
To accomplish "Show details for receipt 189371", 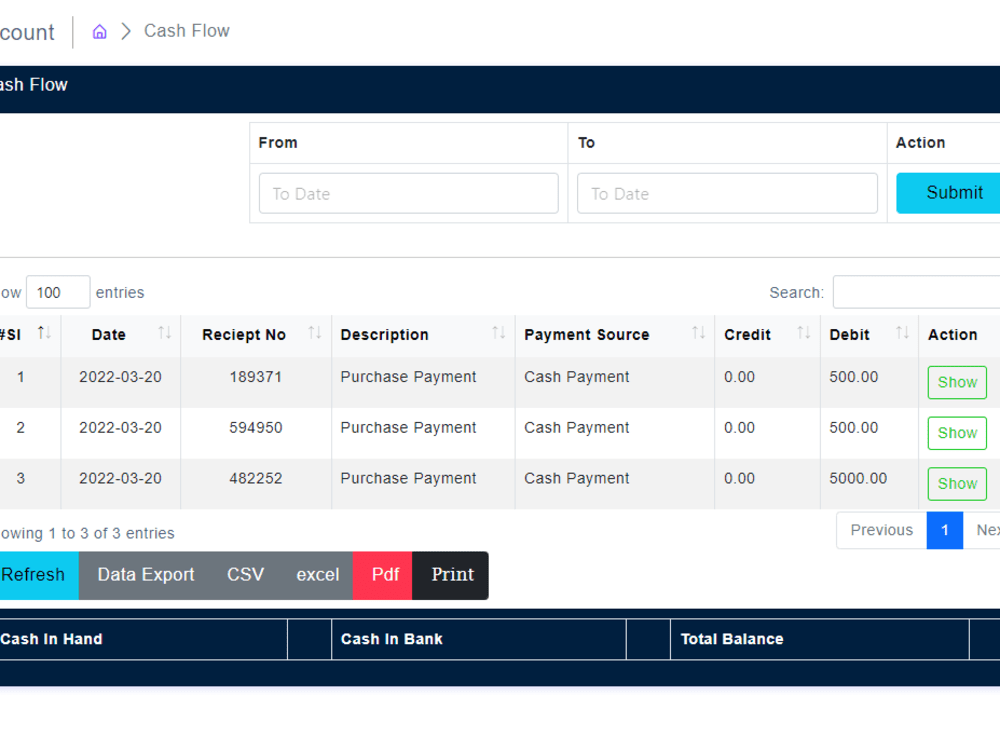I will pos(956,382).
